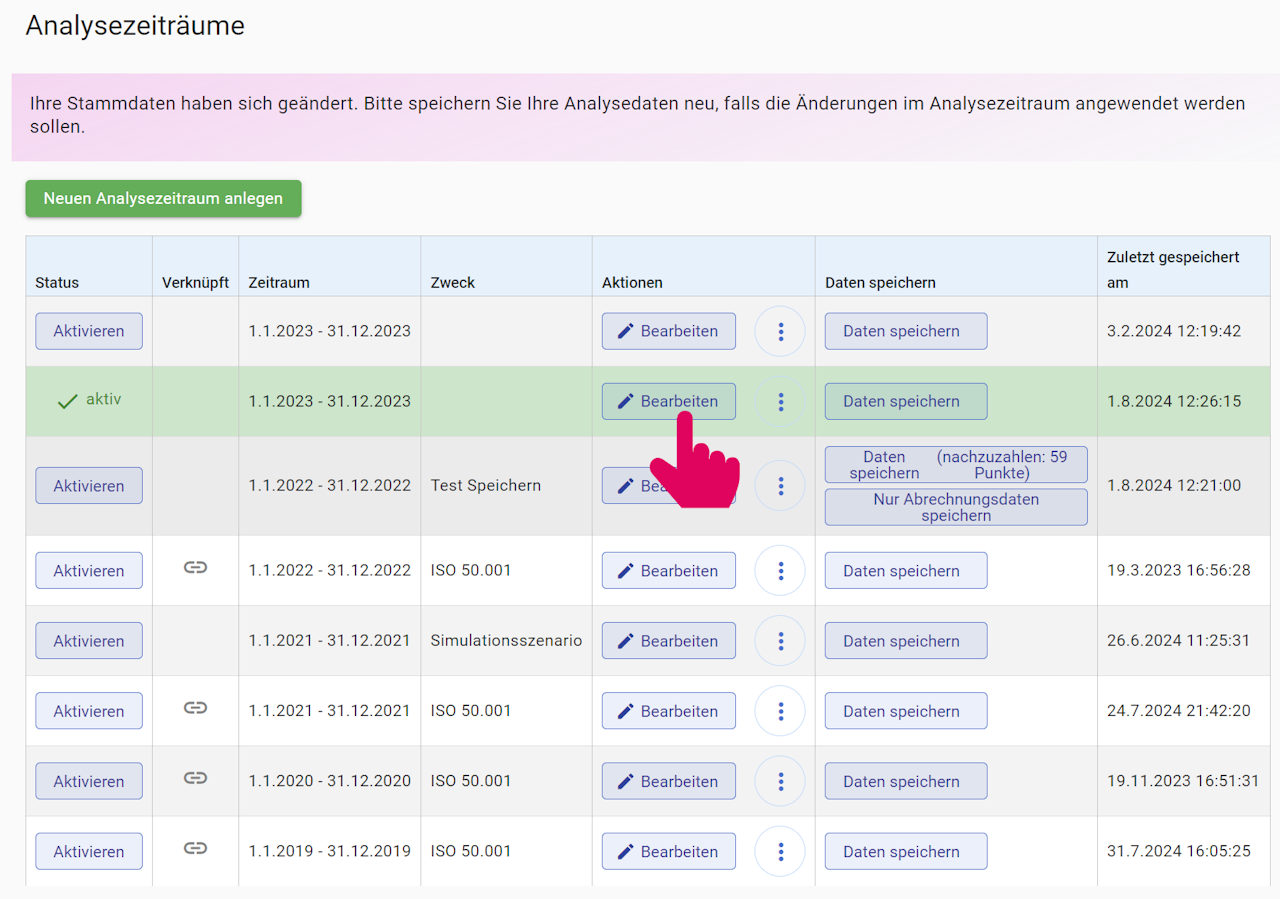Image resolution: width=1280 pixels, height=899 pixels.
Task: Open three-dot menu in the active green row
Action: coord(780,402)
